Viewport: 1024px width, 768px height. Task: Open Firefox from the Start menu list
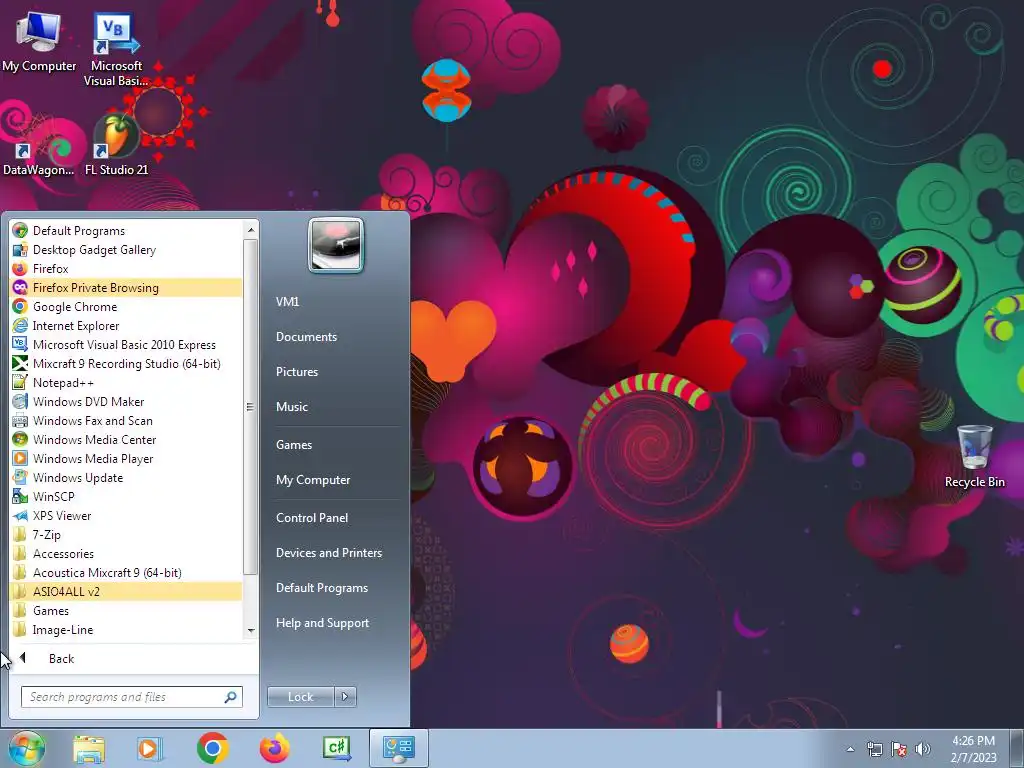pyautogui.click(x=127, y=268)
